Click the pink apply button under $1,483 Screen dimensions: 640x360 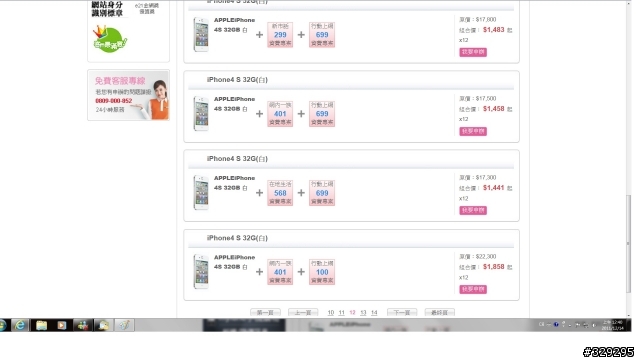pyautogui.click(x=473, y=52)
